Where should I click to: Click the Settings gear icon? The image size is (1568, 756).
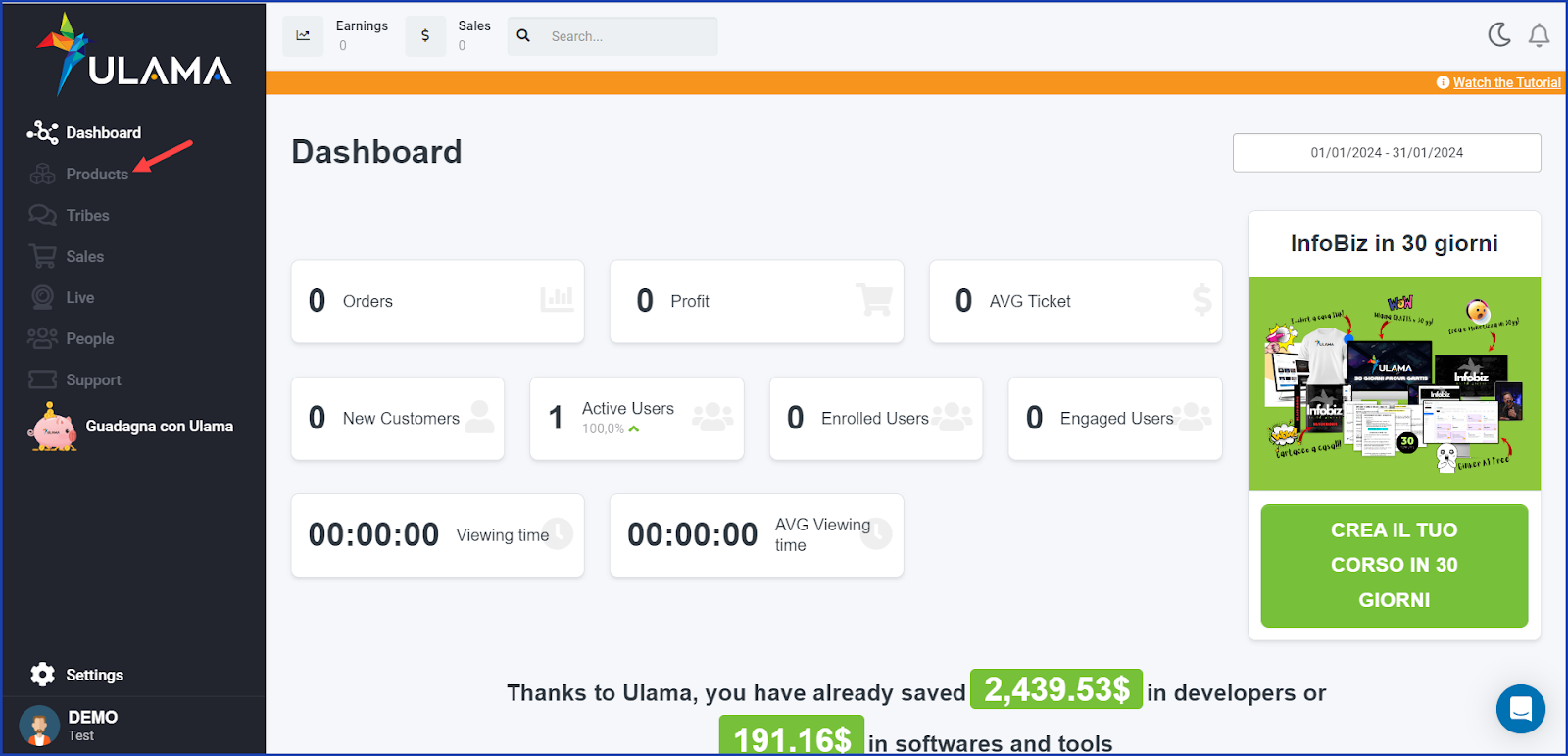42,675
